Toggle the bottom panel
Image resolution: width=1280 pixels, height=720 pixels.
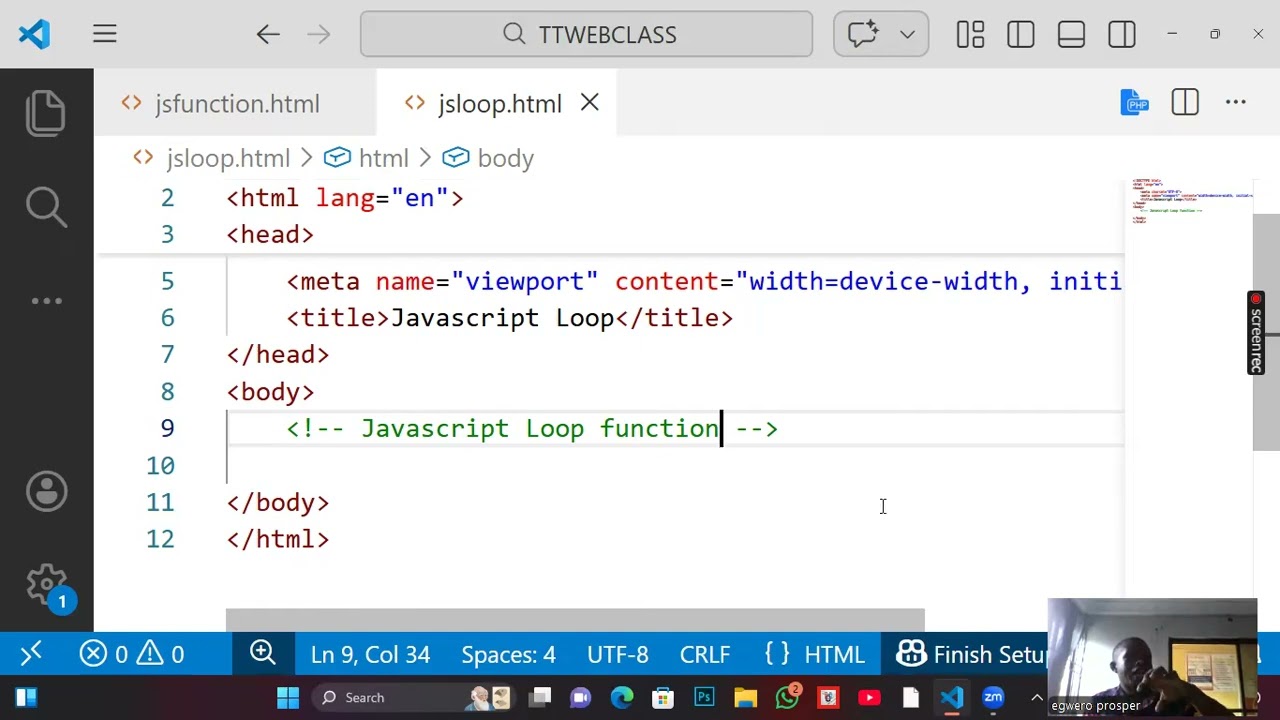tap(1071, 35)
